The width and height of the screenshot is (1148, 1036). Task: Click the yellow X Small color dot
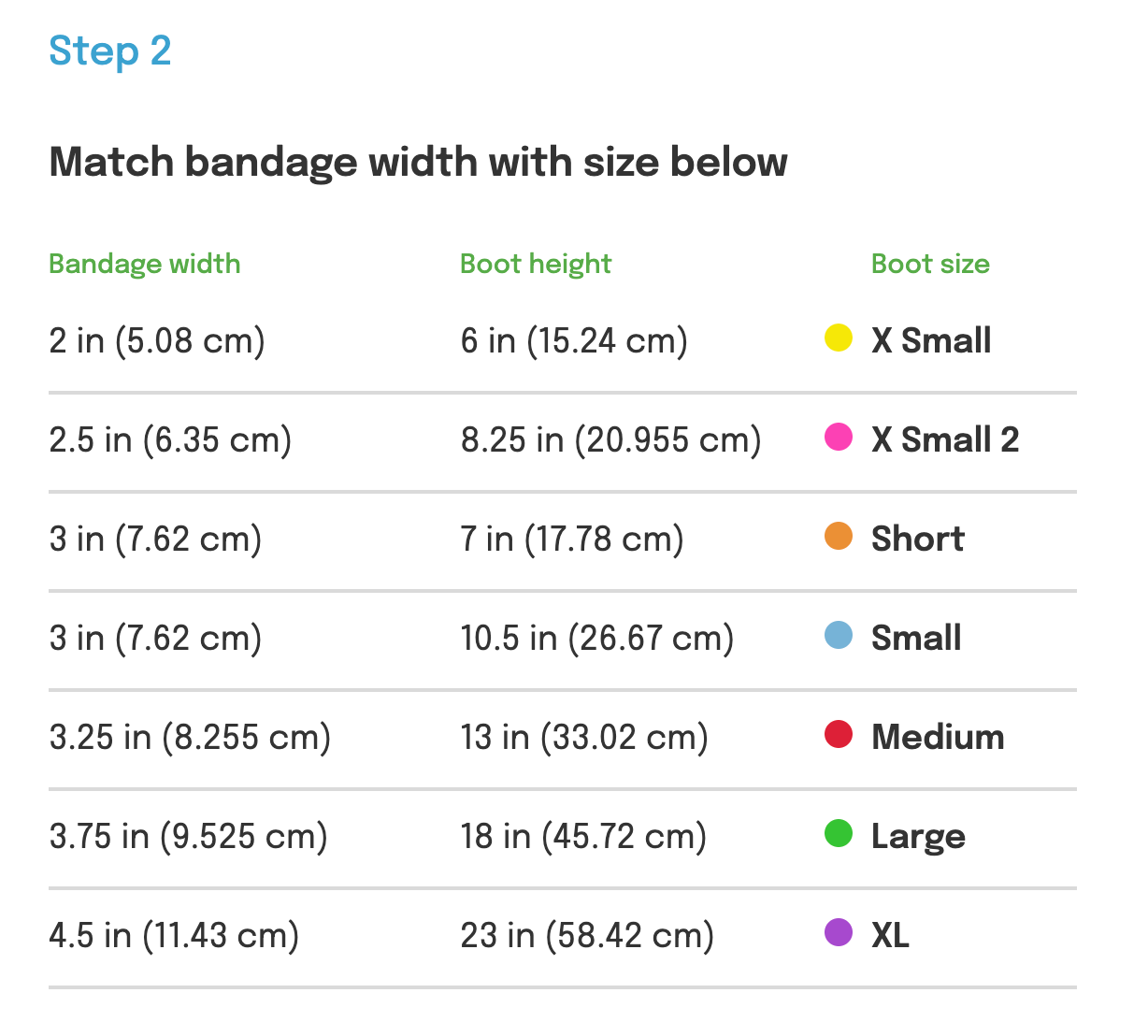click(838, 338)
